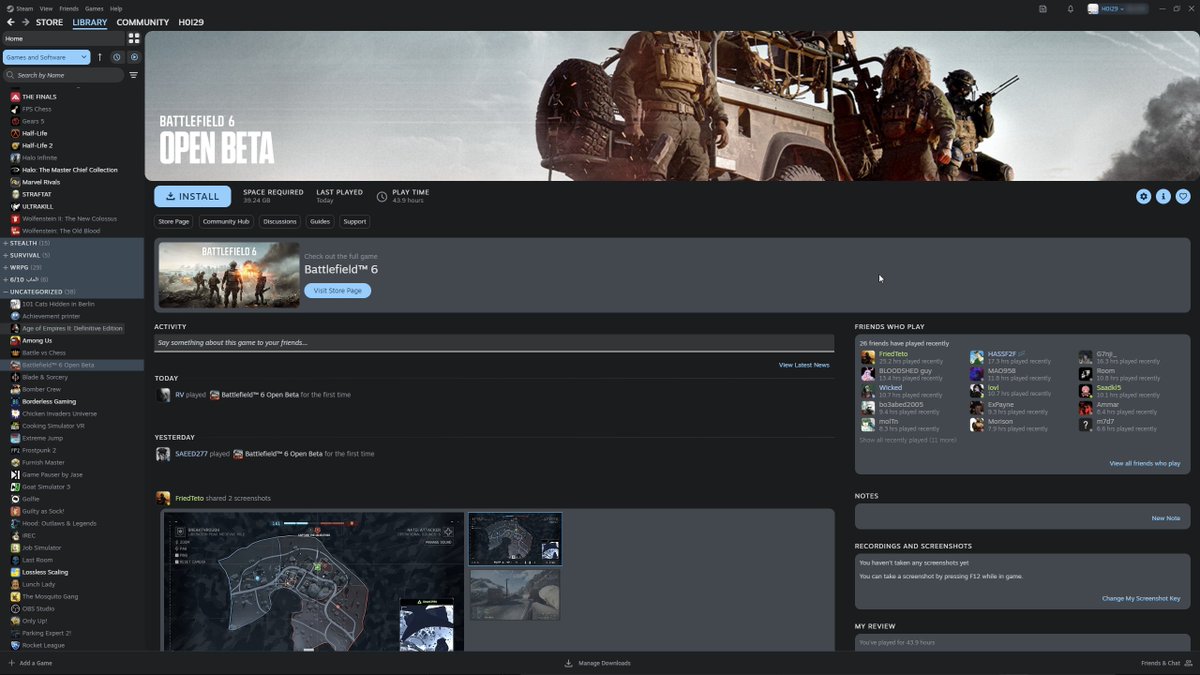Open the collections grid view icon
Image resolution: width=1200 pixels, height=675 pixels.
pyautogui.click(x=134, y=38)
